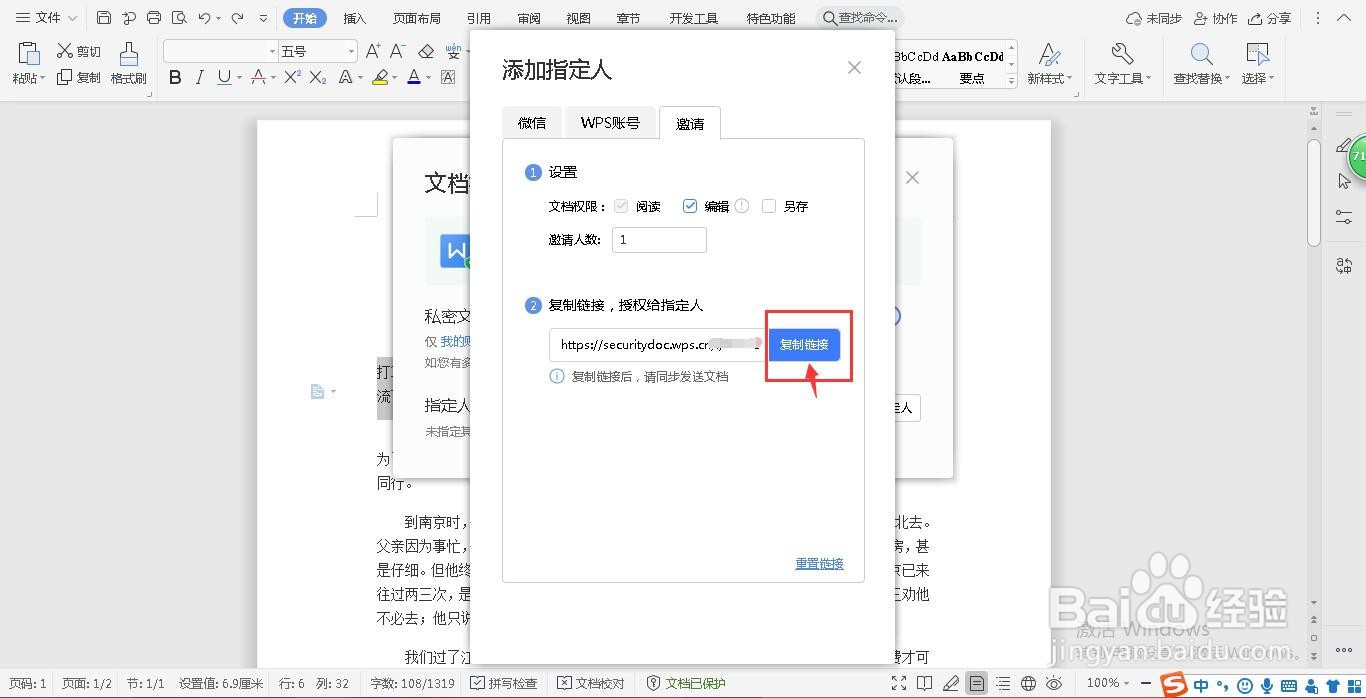Click the 复制链接 (Copy Link) button
The image size is (1366, 698).
click(804, 344)
